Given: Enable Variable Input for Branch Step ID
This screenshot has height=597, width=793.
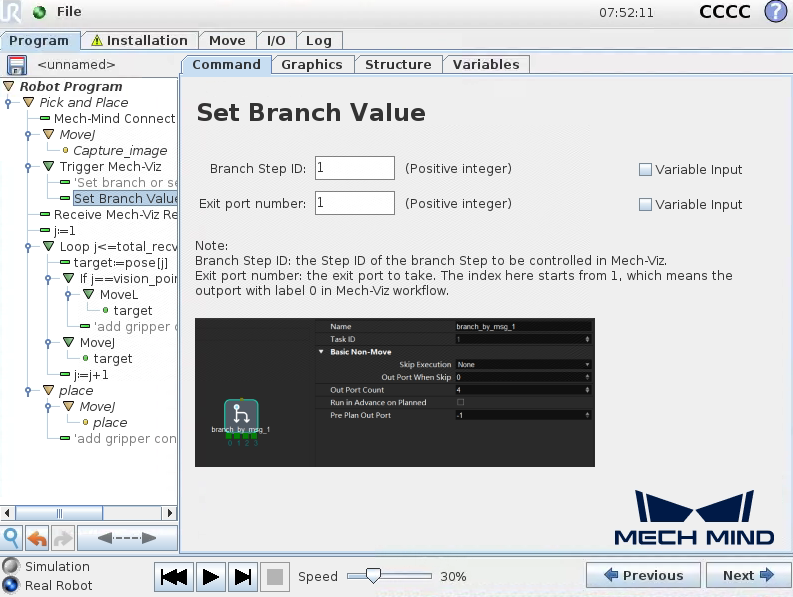Looking at the screenshot, I should (645, 169).
